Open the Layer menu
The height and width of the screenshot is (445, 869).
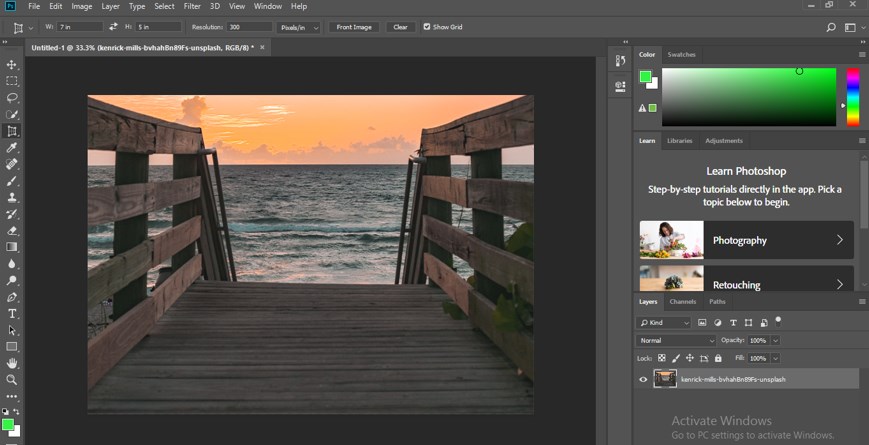(x=110, y=6)
